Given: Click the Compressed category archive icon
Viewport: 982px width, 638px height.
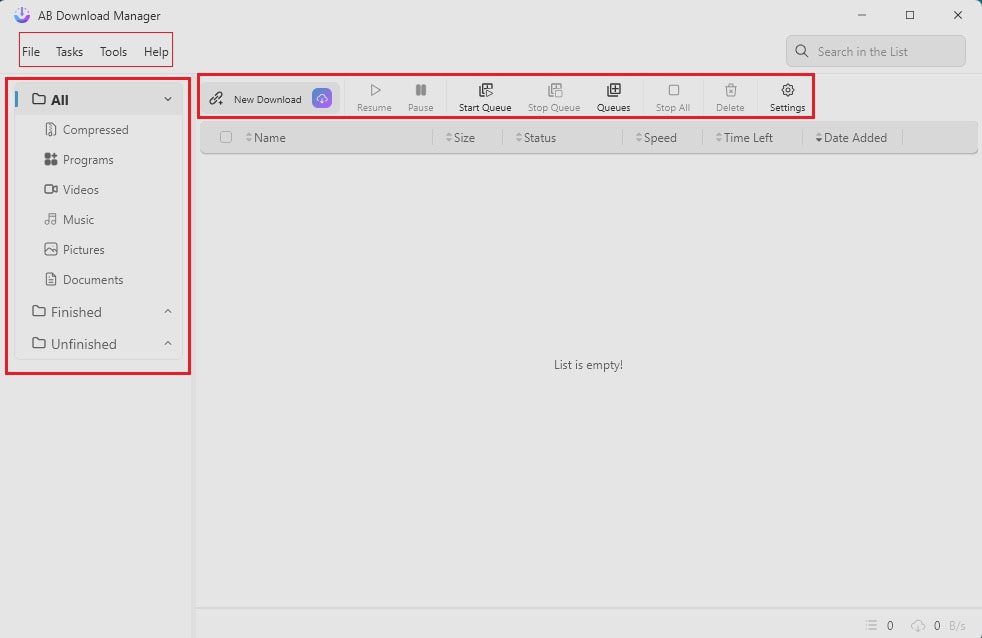Looking at the screenshot, I should (x=51, y=129).
